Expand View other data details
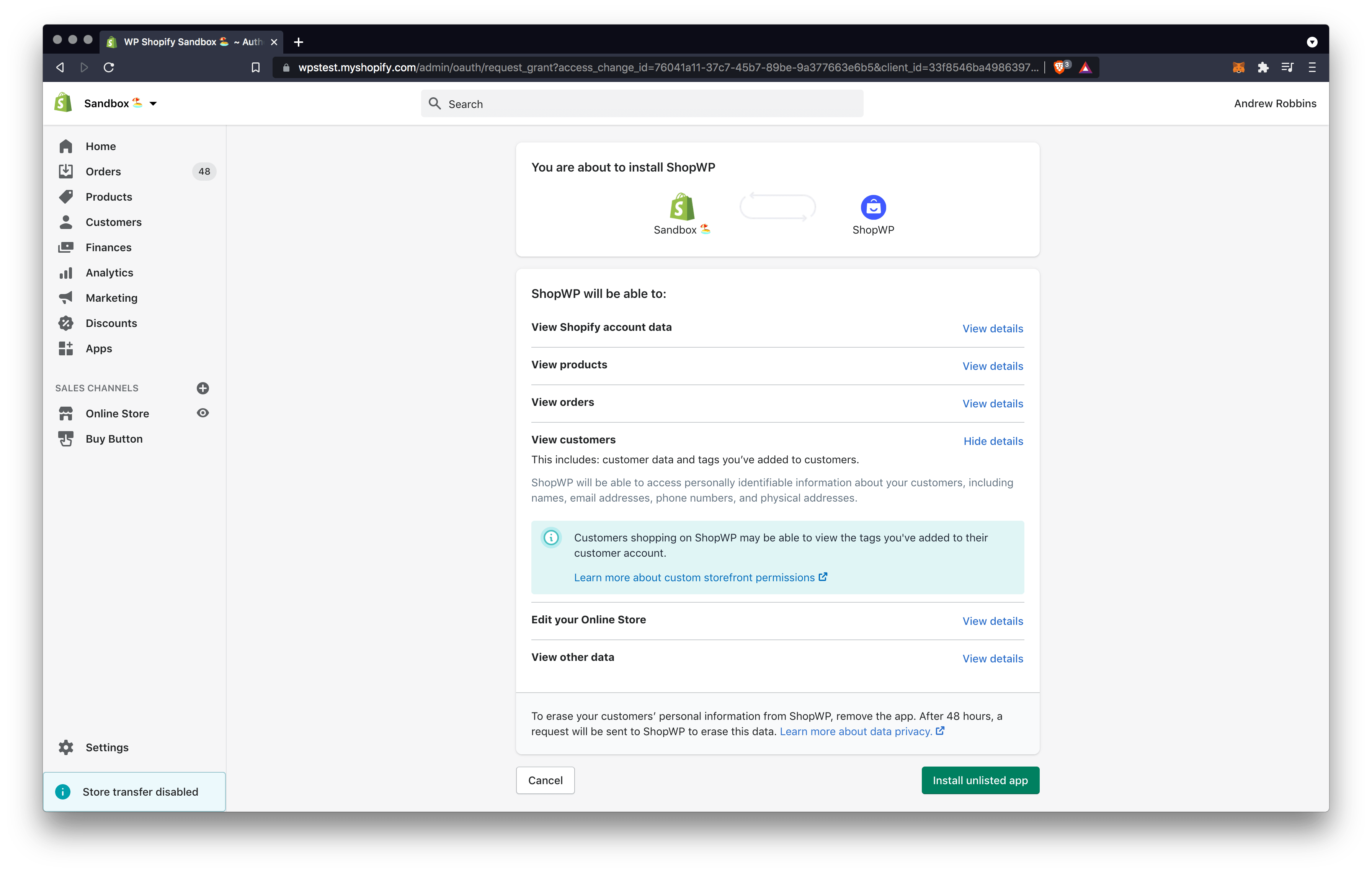The image size is (1372, 873). point(993,659)
